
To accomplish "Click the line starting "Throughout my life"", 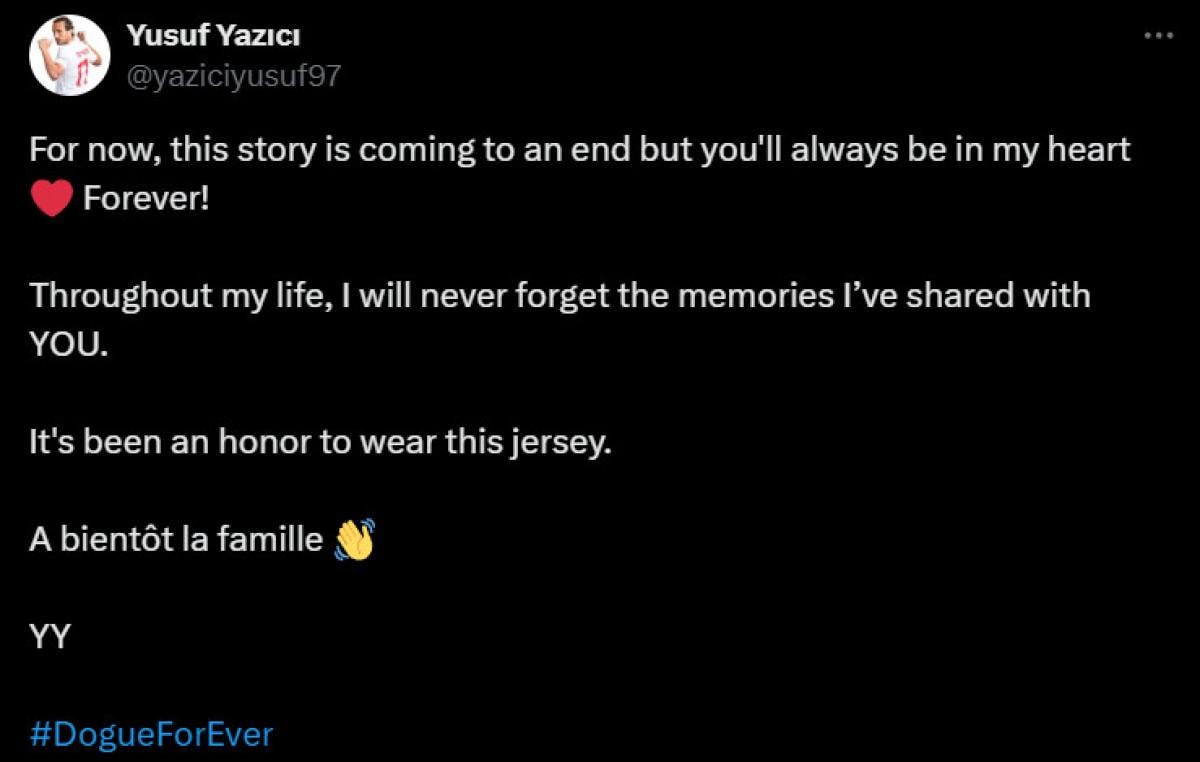I will click(x=559, y=296).
